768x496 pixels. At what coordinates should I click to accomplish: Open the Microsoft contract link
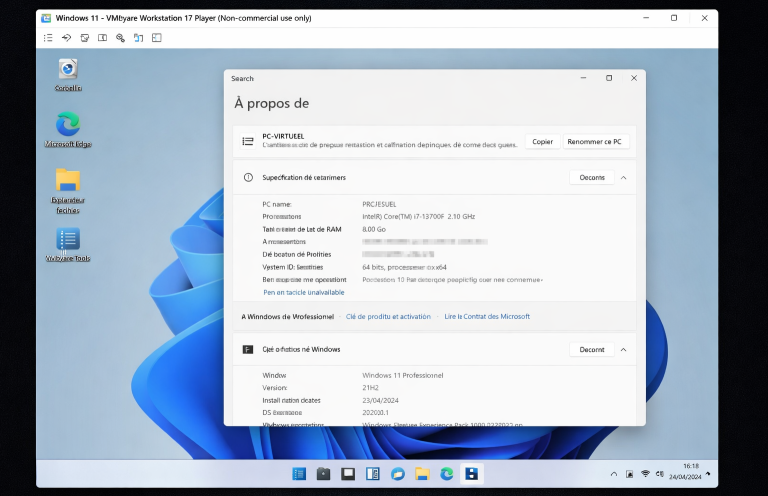pyautogui.click(x=487, y=316)
